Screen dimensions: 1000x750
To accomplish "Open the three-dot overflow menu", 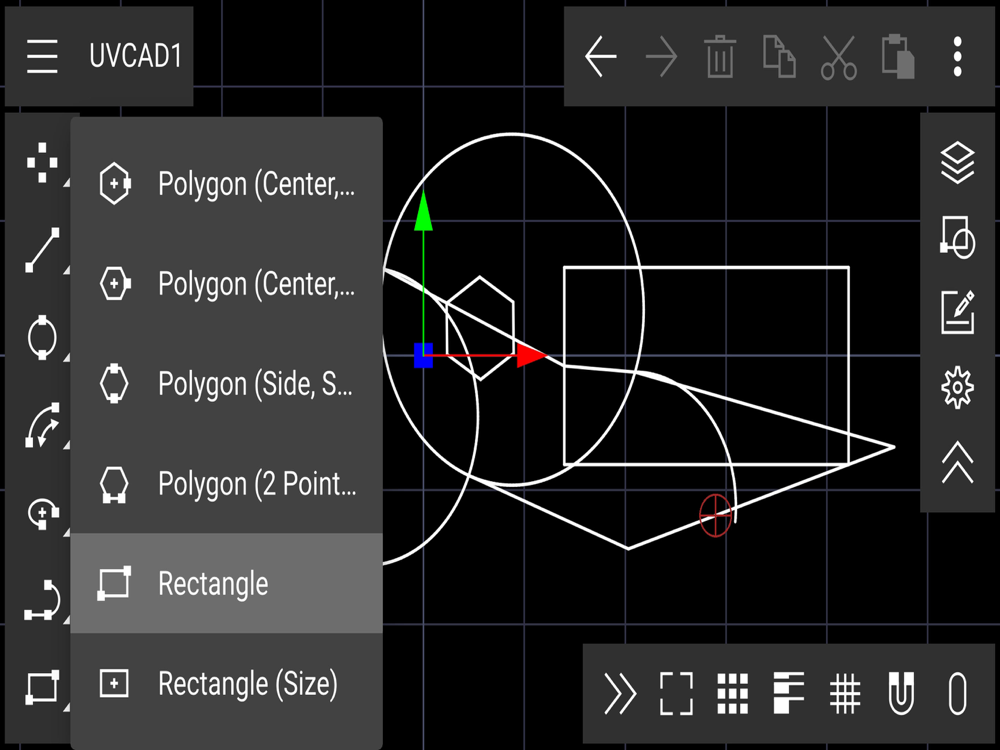I will point(957,57).
